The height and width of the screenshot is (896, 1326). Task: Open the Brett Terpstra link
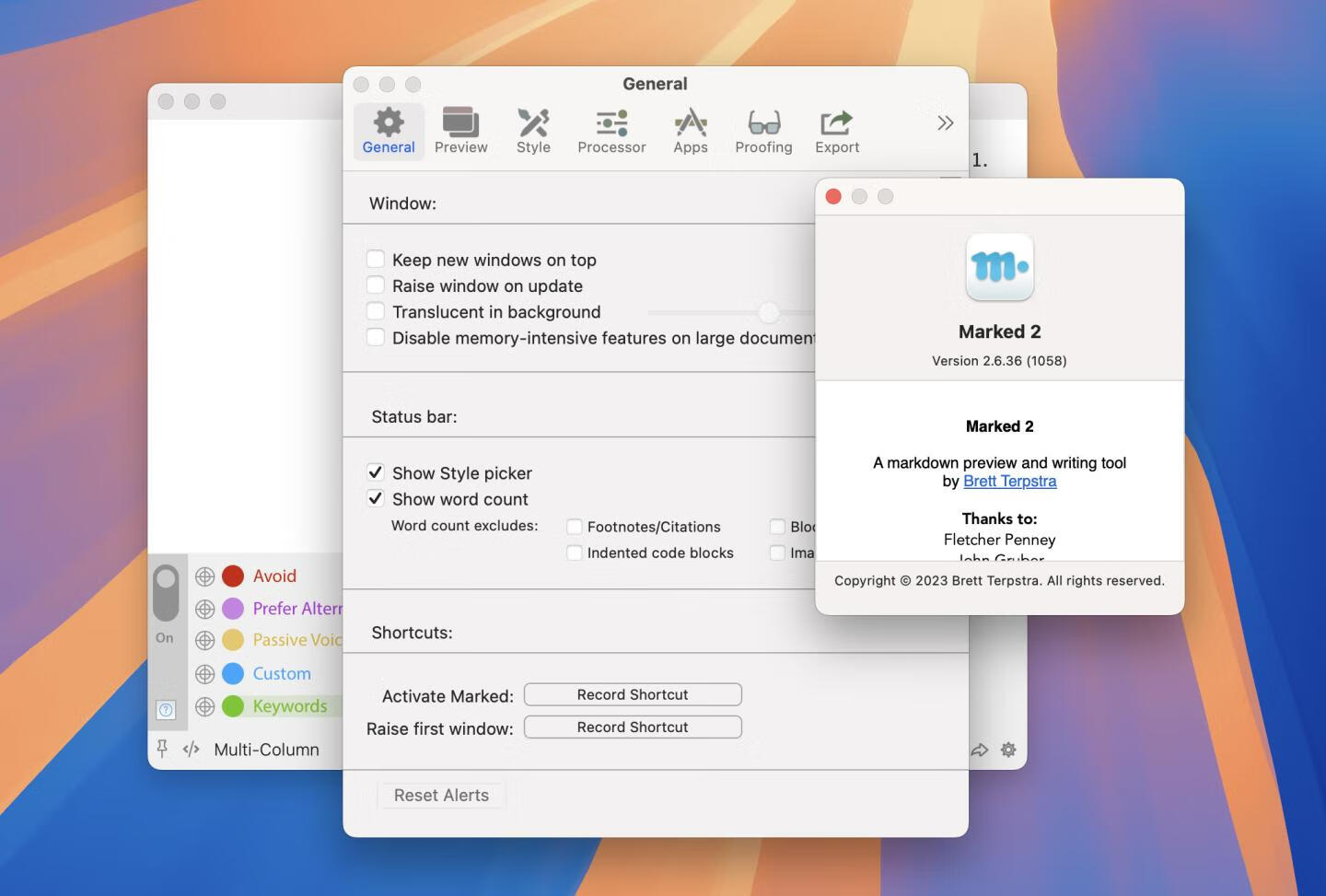coord(1009,481)
